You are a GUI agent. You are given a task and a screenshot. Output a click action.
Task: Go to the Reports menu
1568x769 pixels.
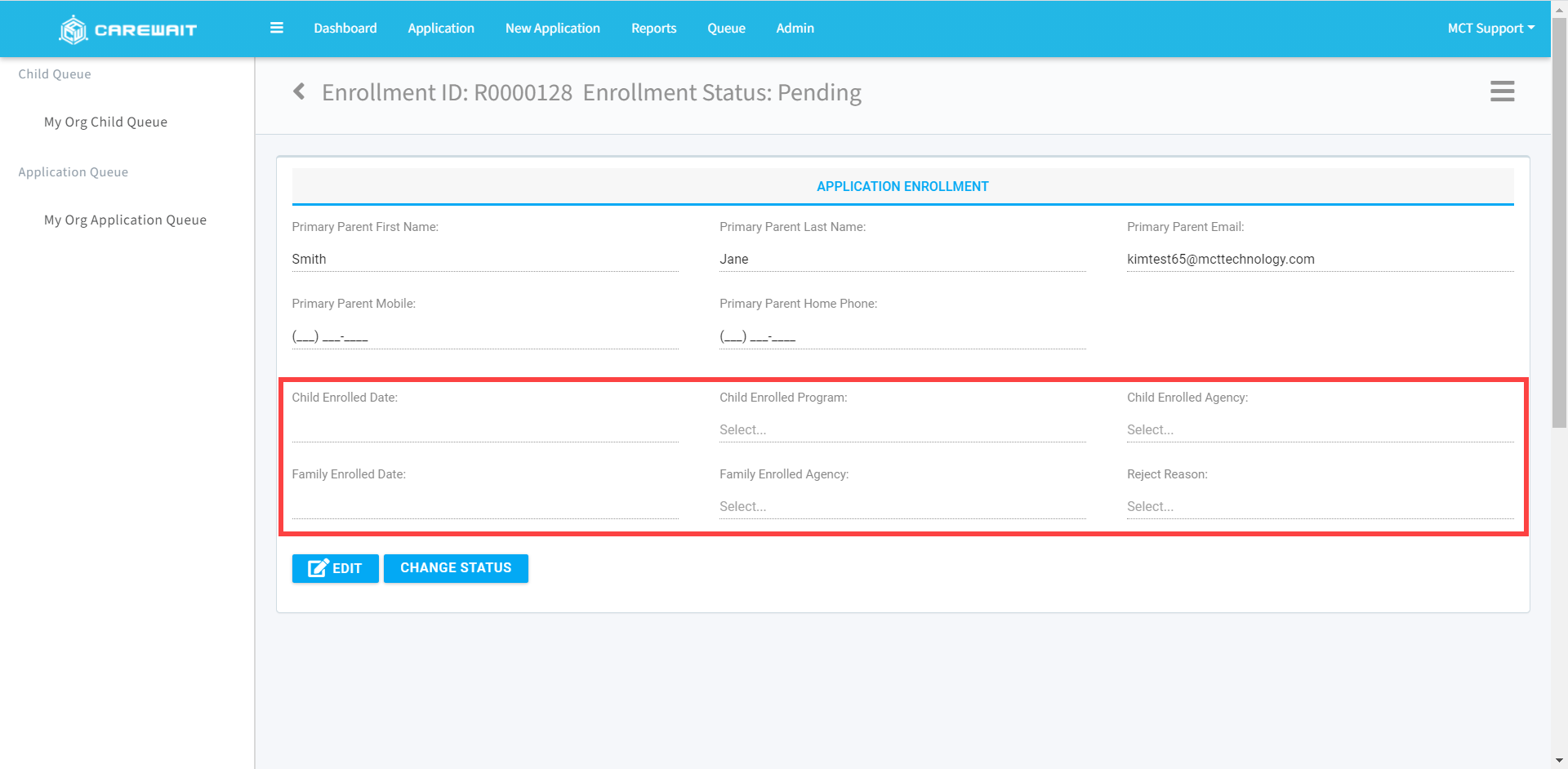pos(653,29)
